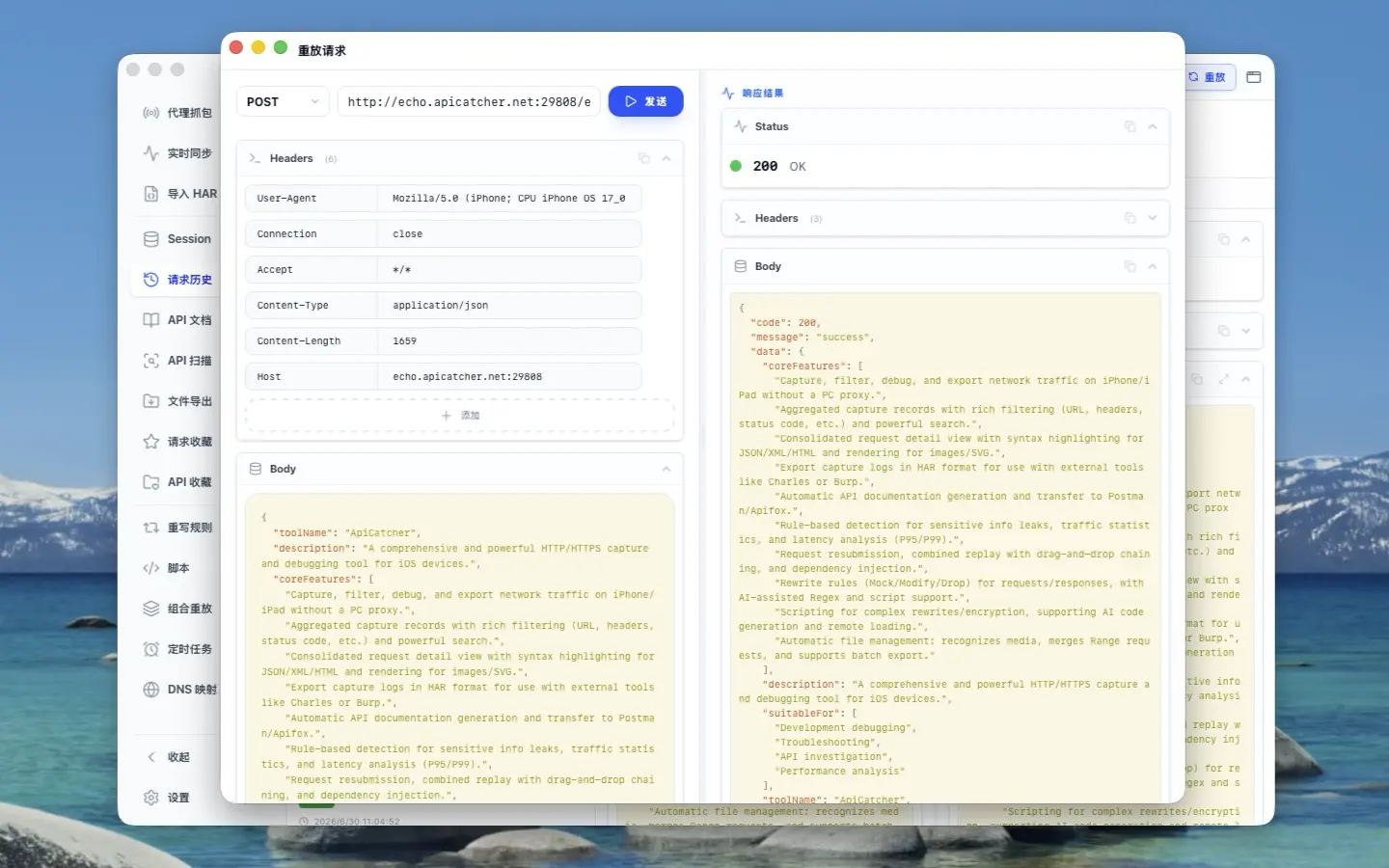
Task: Copy the response Body content
Action: pyautogui.click(x=1130, y=266)
